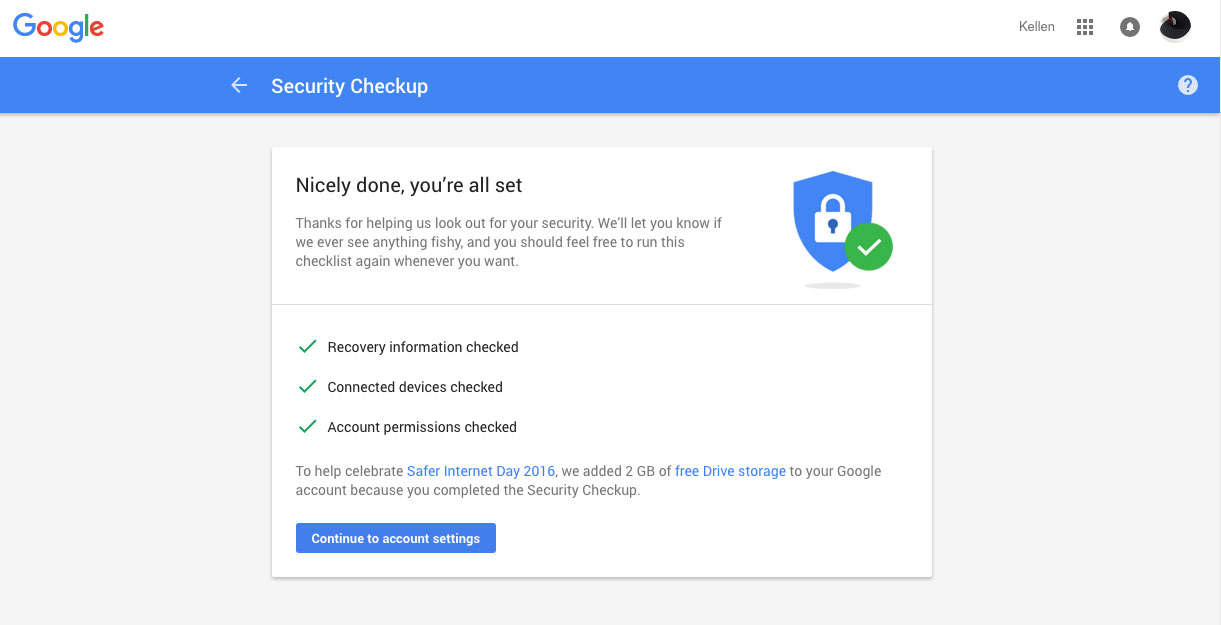Select the Connected devices checked item
The height and width of the screenshot is (625, 1221).
(x=415, y=387)
